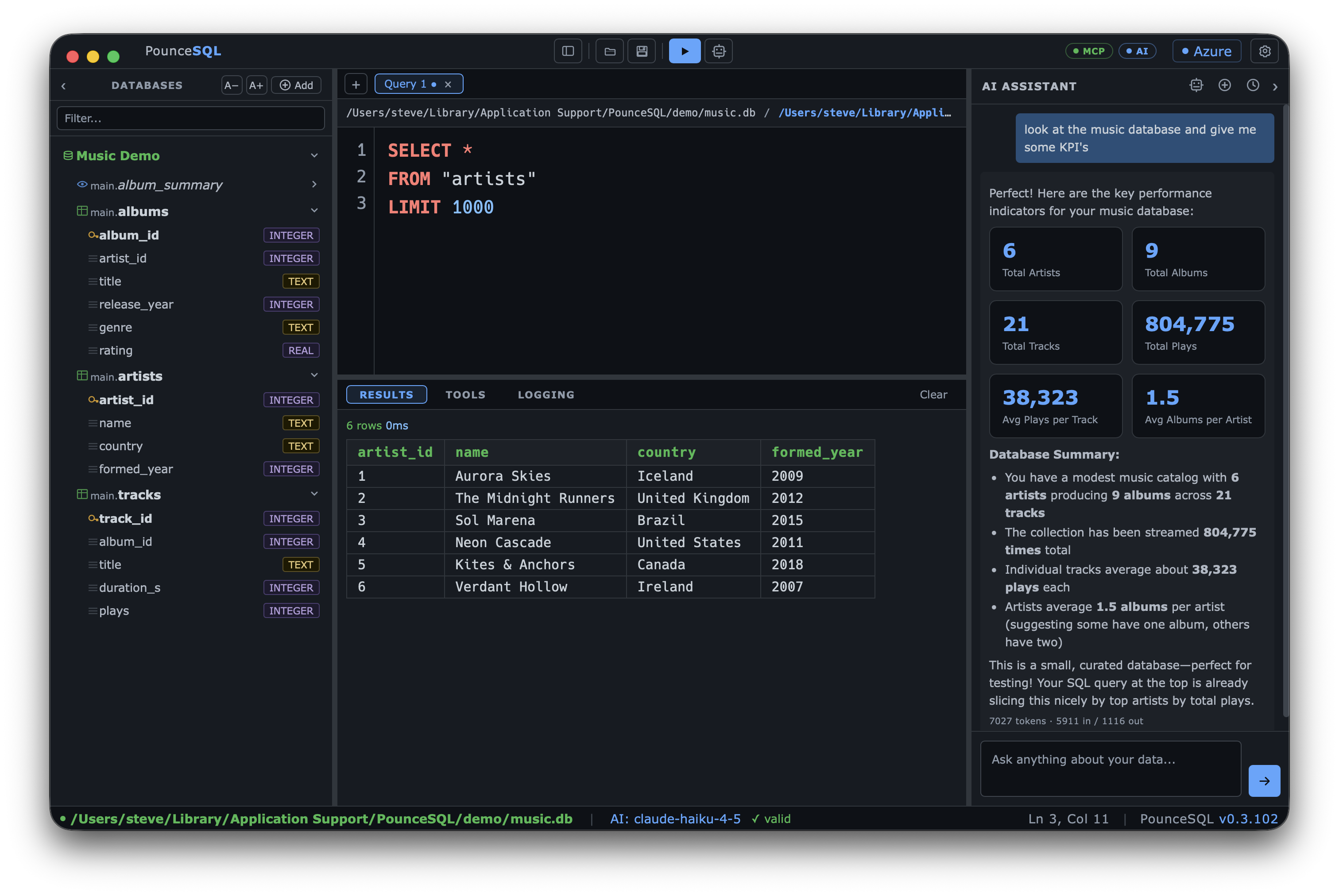1339x896 pixels.
Task: Toggle the MCP status pill
Action: tap(1089, 51)
